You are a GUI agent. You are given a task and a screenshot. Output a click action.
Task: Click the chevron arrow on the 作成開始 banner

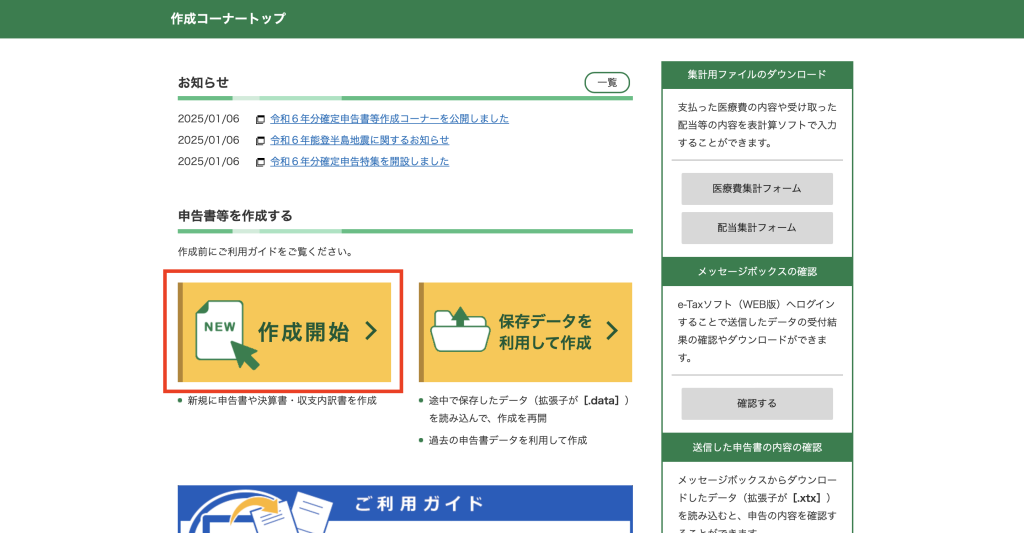pyautogui.click(x=371, y=331)
